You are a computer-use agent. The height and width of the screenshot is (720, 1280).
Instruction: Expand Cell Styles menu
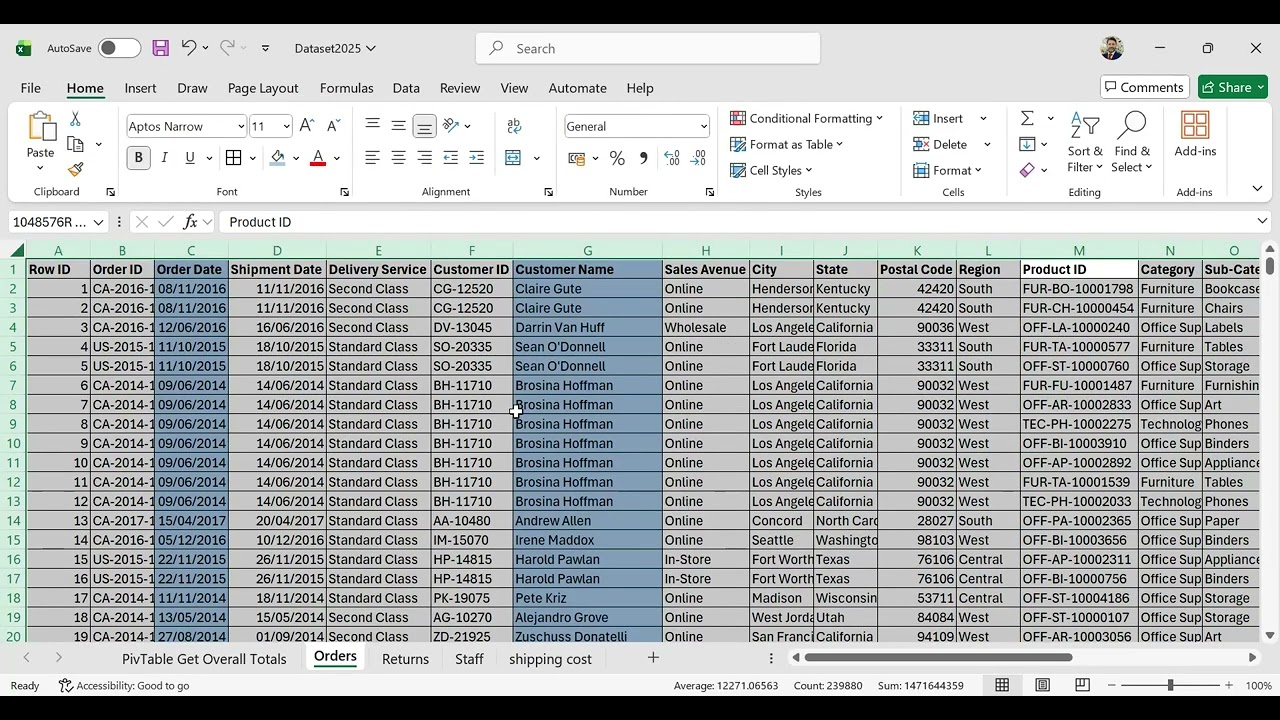coord(771,170)
